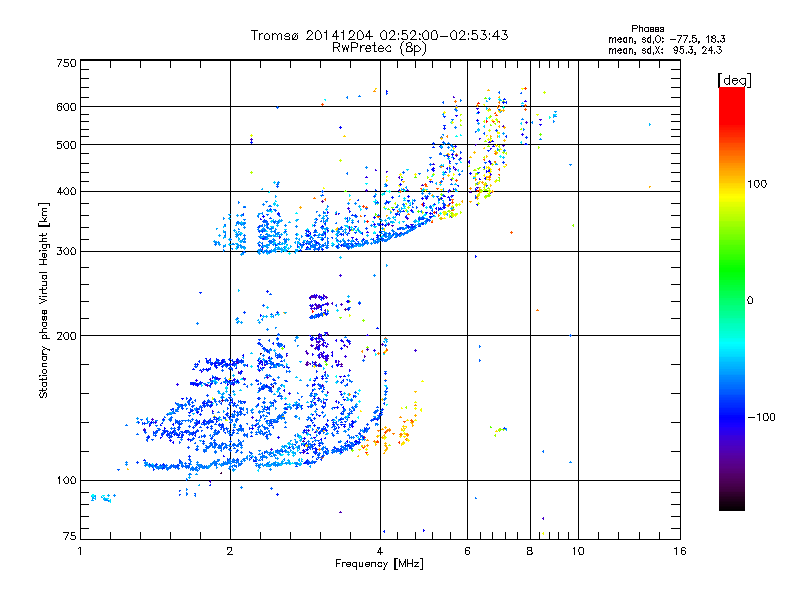The height and width of the screenshot is (600, 800).
Task: Click the '200' y-axis tick label
Action: [x=67, y=336]
